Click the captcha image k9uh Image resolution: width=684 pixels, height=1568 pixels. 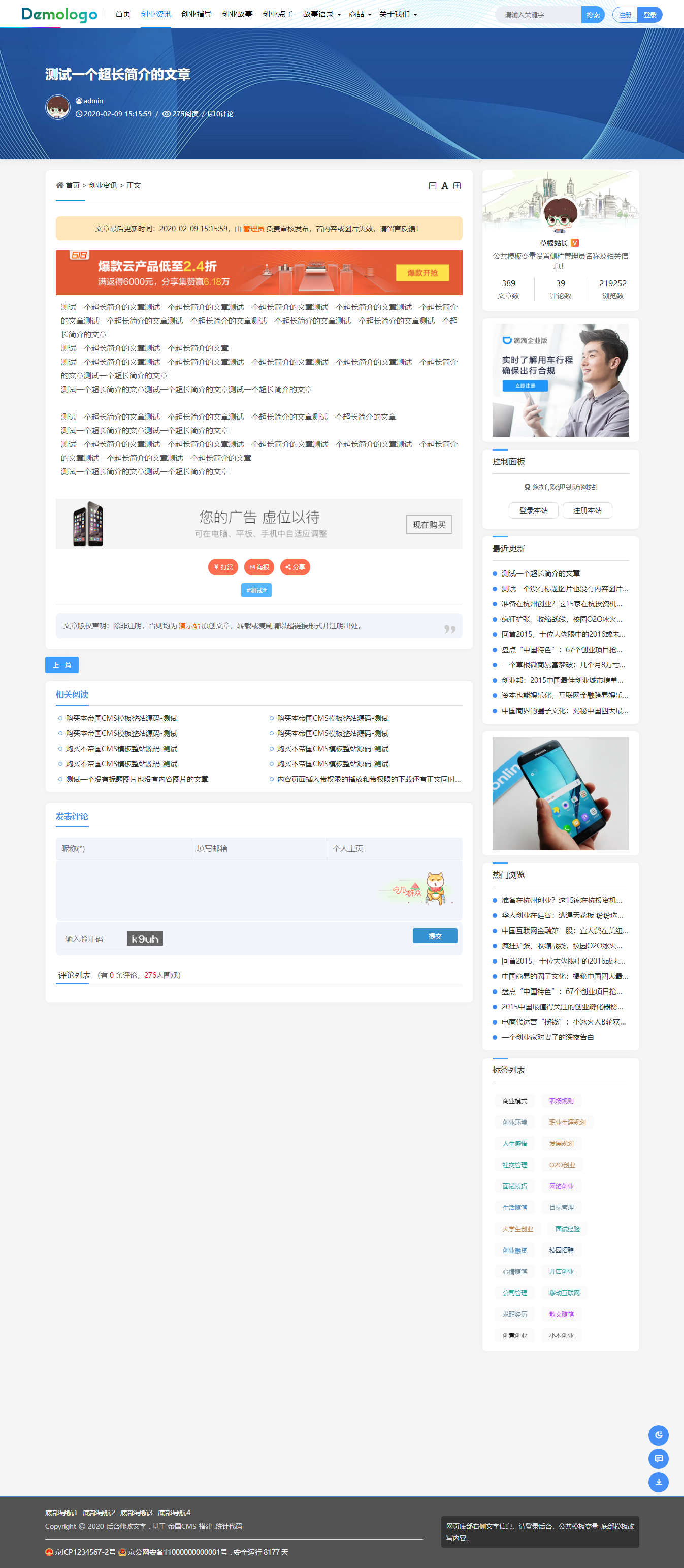click(145, 938)
